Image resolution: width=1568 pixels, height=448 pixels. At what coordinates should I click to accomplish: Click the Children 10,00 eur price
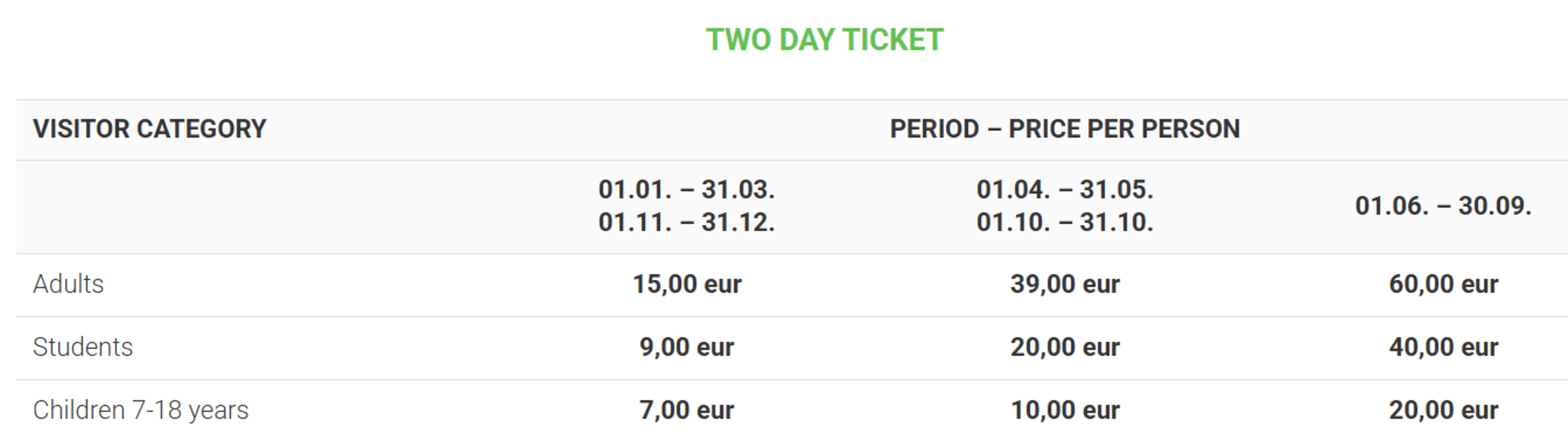1064,410
